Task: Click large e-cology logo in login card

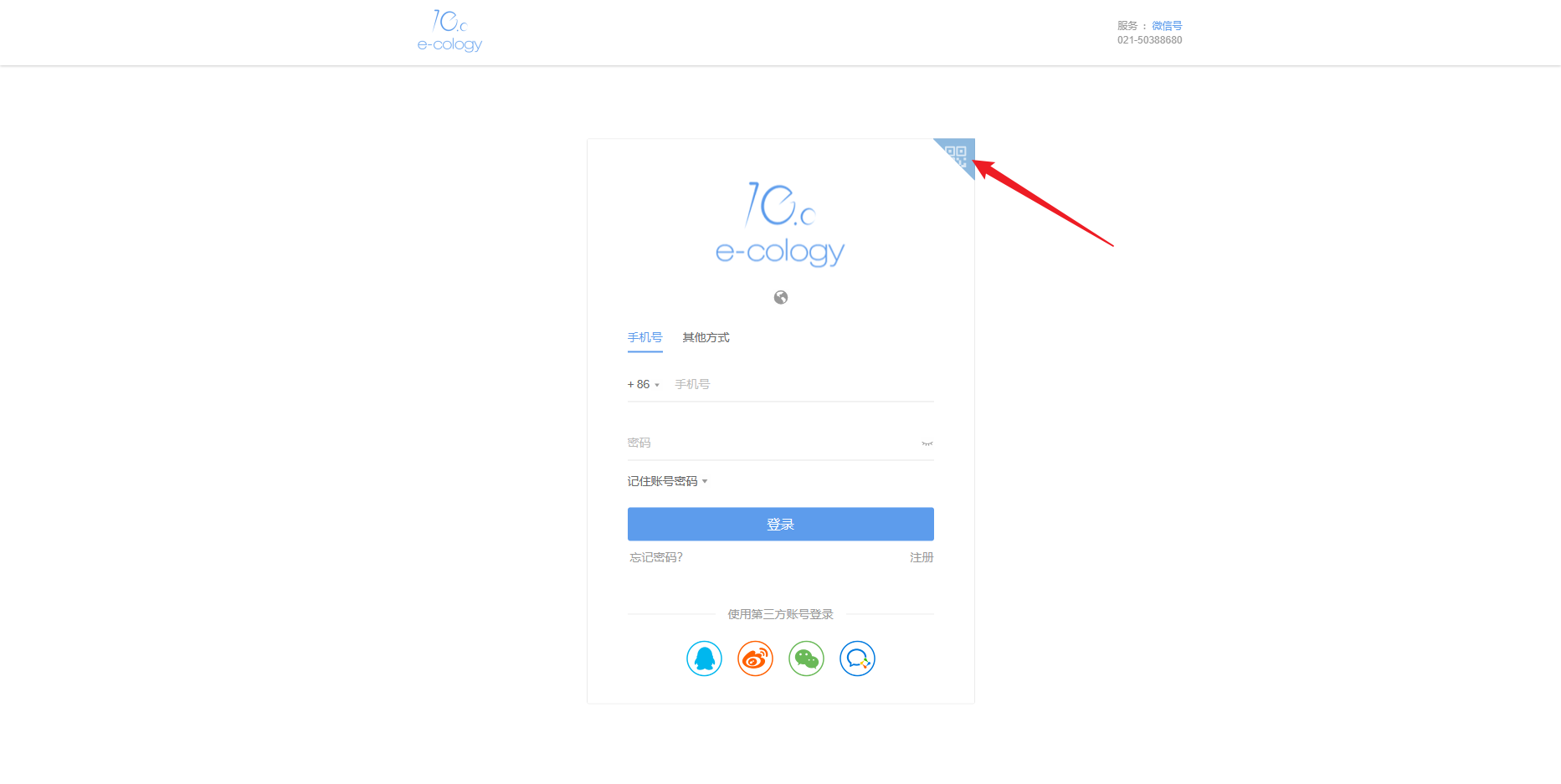Action: pyautogui.click(x=780, y=224)
